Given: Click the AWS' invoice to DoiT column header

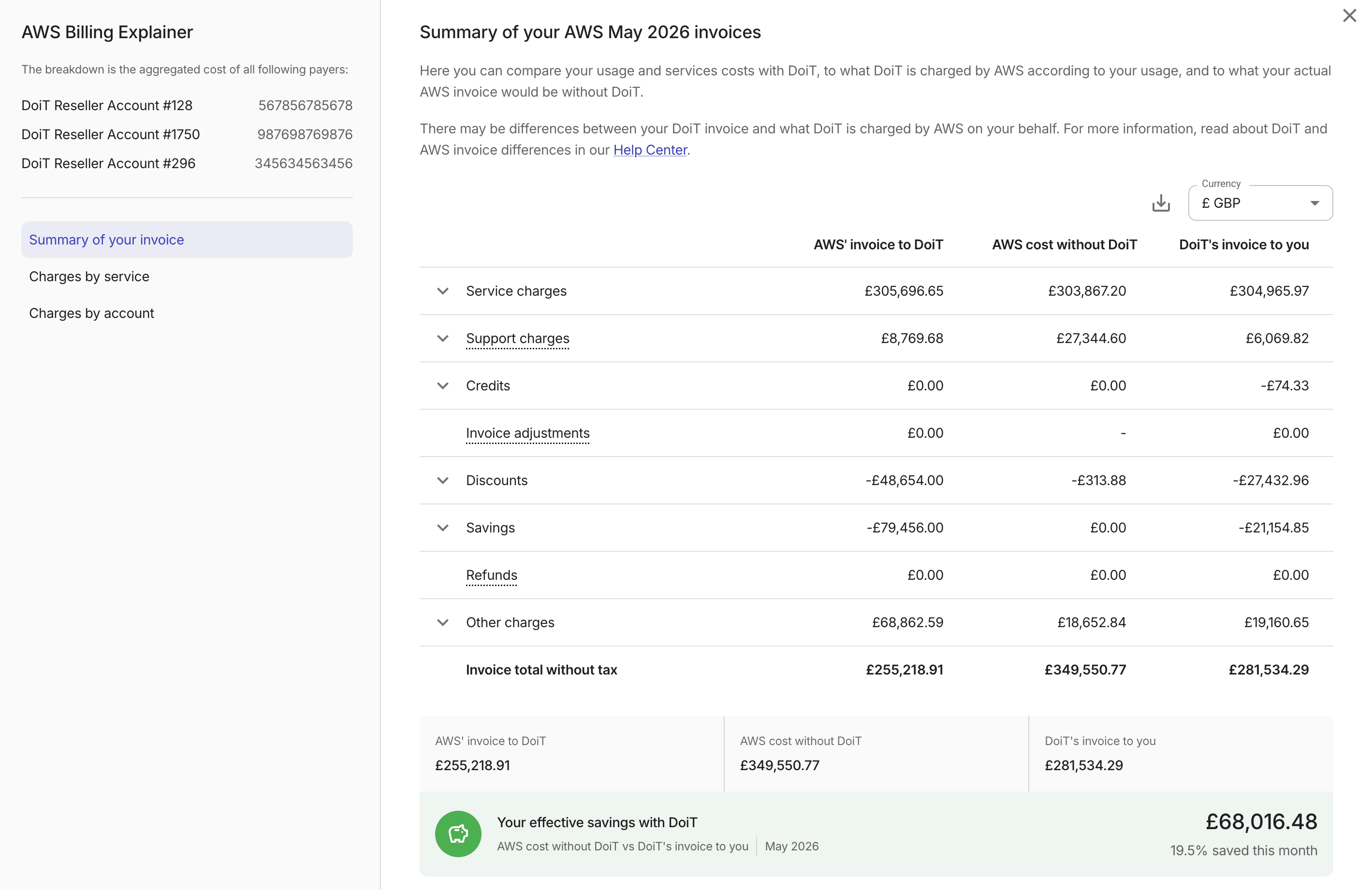Looking at the screenshot, I should [878, 245].
